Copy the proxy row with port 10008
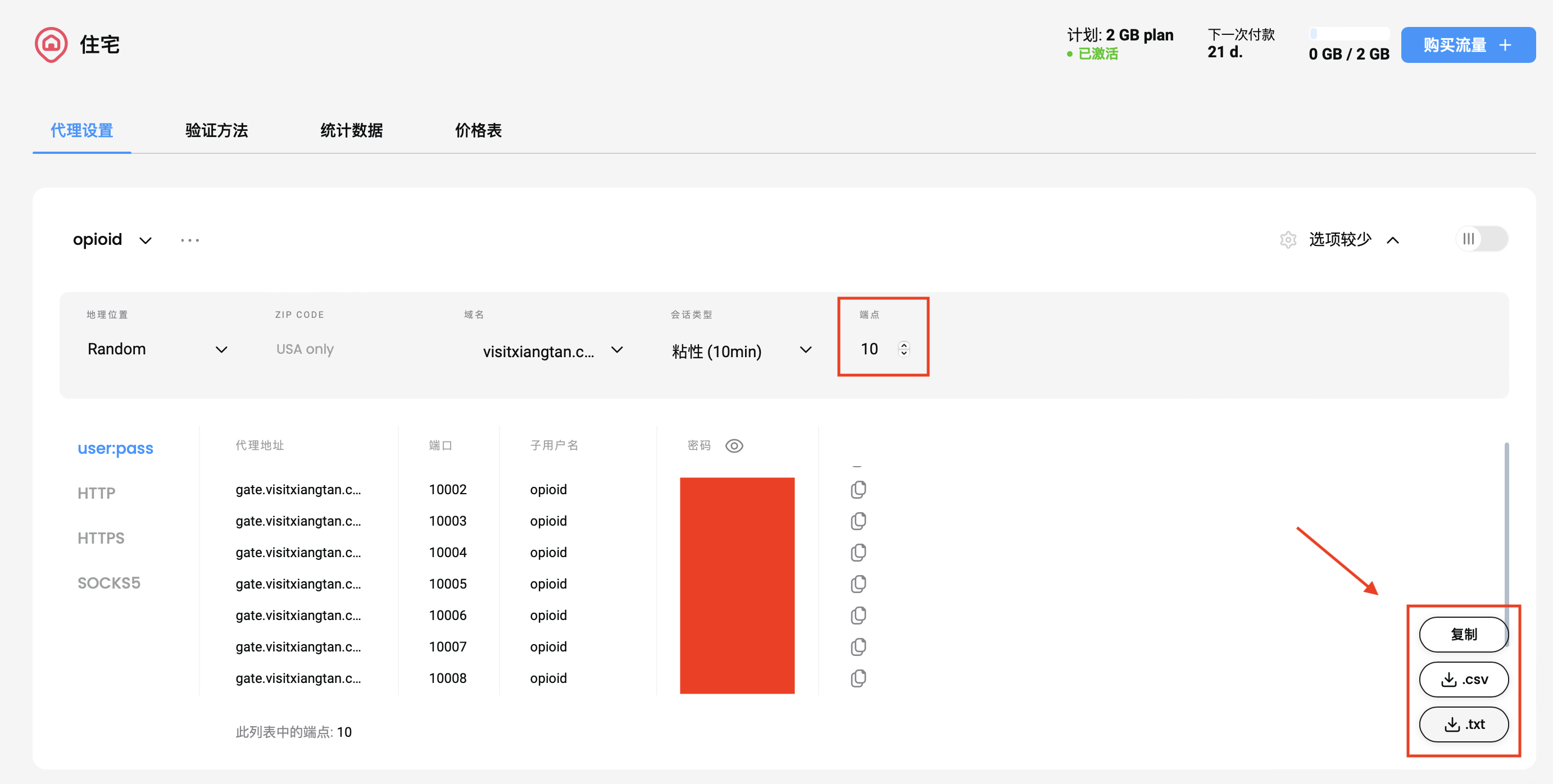The width and height of the screenshot is (1553, 784). [858, 678]
